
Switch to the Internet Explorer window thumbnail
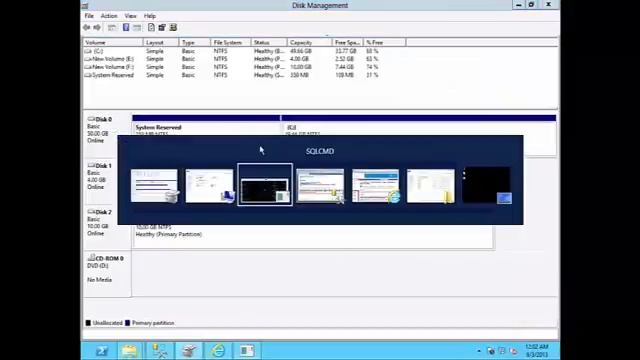(x=376, y=186)
